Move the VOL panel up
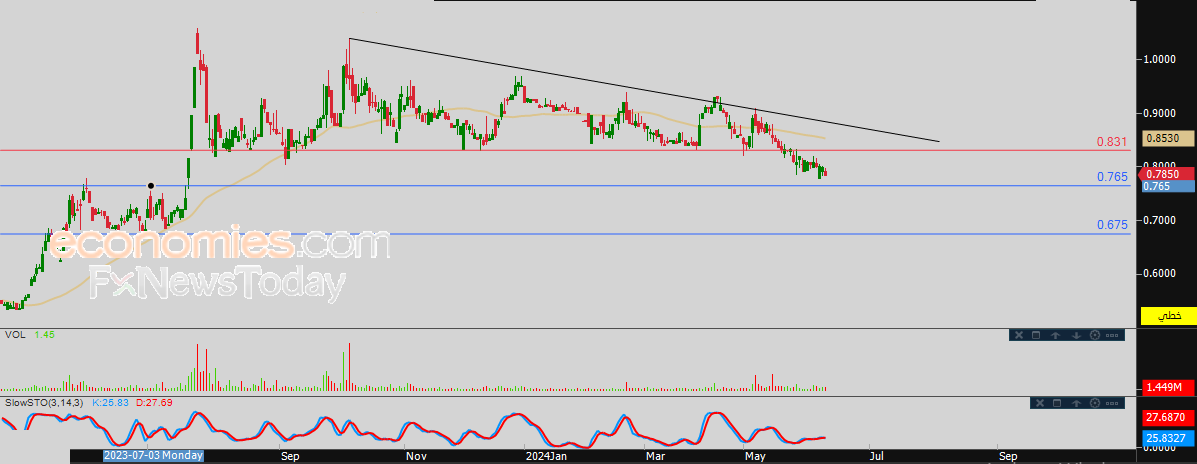This screenshot has height=464, width=1197. pyautogui.click(x=1056, y=335)
